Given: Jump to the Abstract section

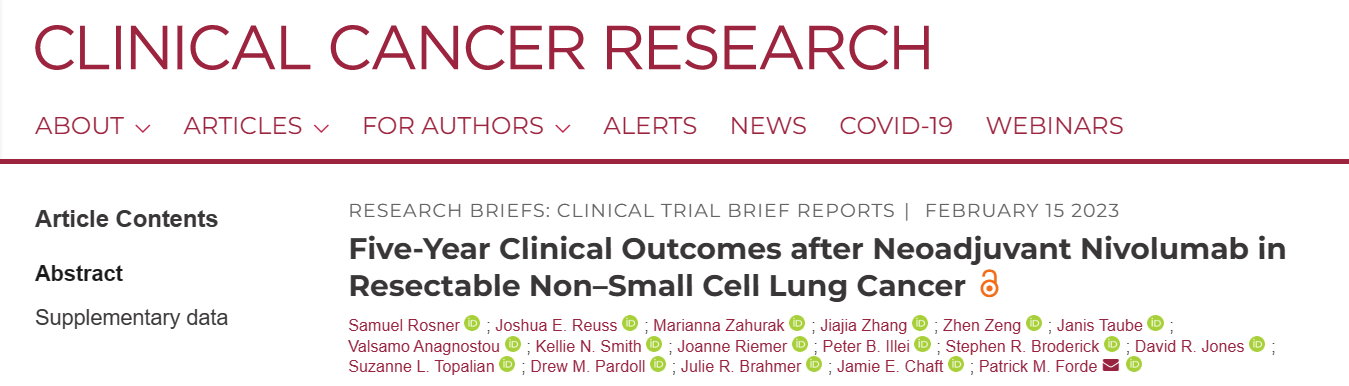Looking at the screenshot, I should (x=79, y=273).
